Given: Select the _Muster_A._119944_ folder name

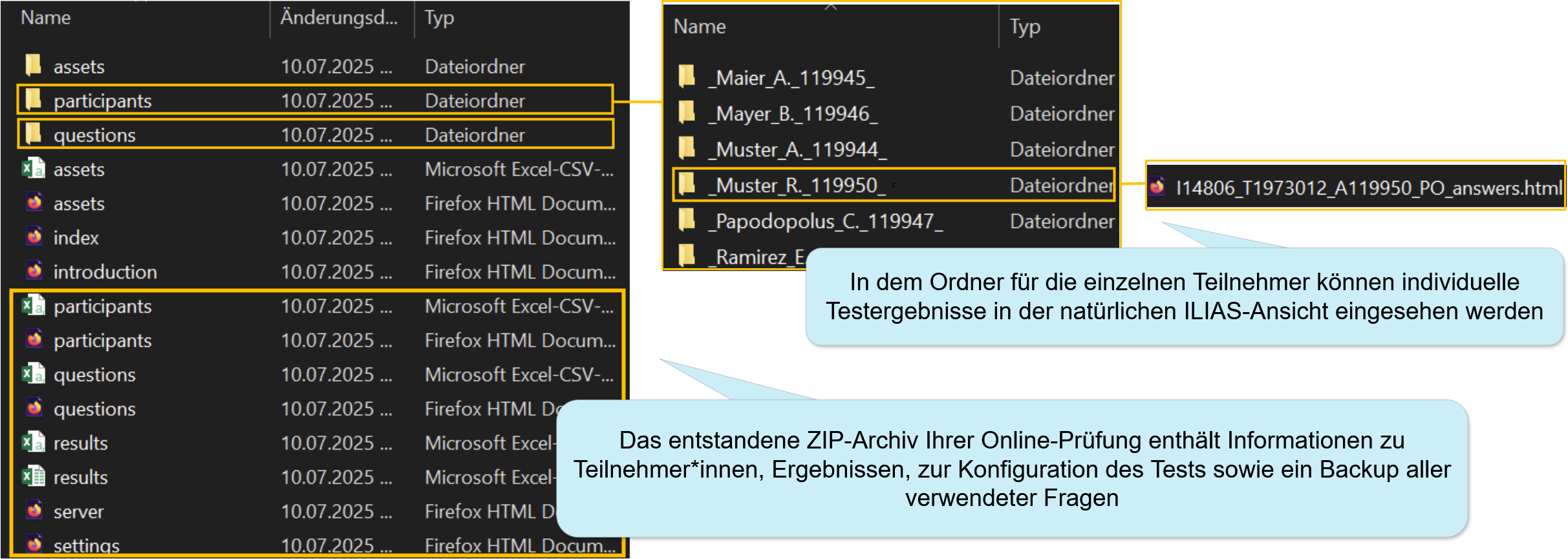Looking at the screenshot, I should (x=797, y=150).
